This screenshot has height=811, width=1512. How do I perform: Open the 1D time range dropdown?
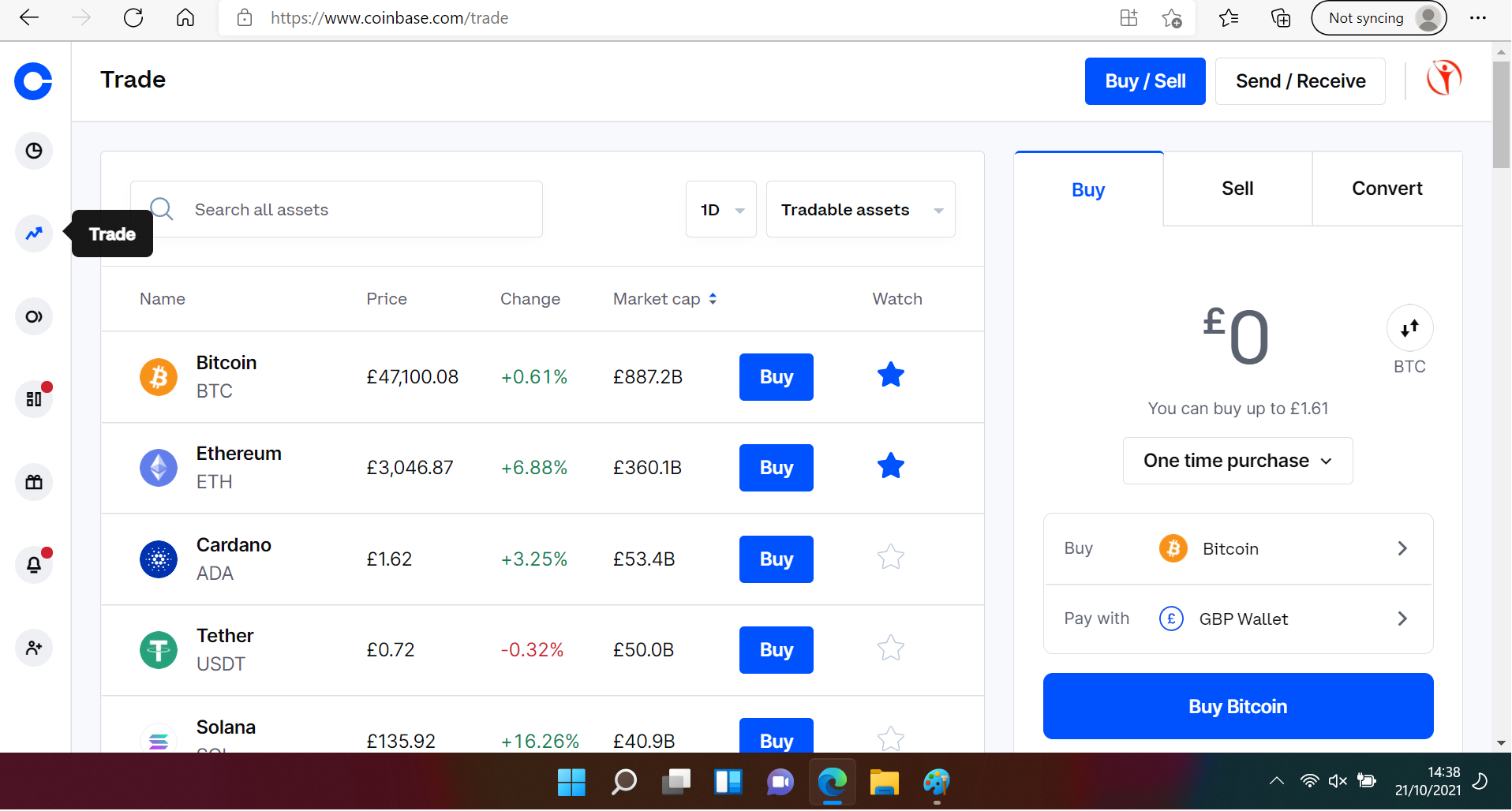pos(721,209)
